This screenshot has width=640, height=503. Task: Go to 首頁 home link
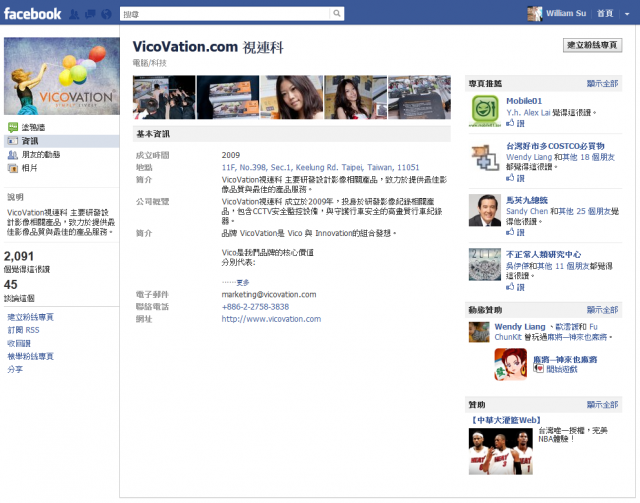pos(604,13)
